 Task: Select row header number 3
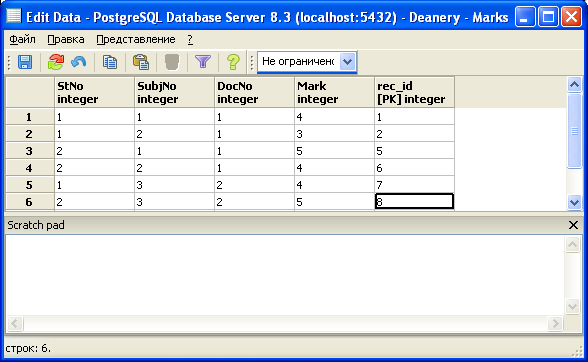coord(30,151)
